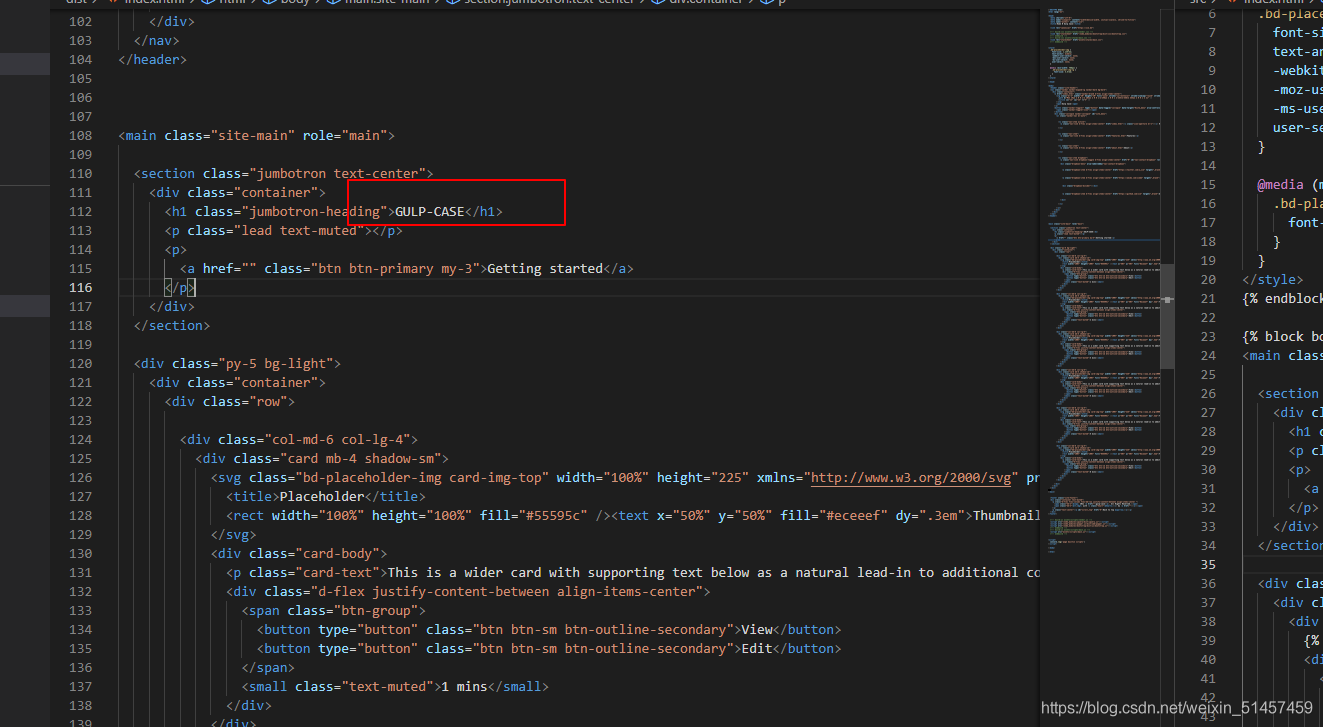Click line number 26 in right editor gutter
Viewport: 1323px width, 727px height.
[x=1208, y=394]
